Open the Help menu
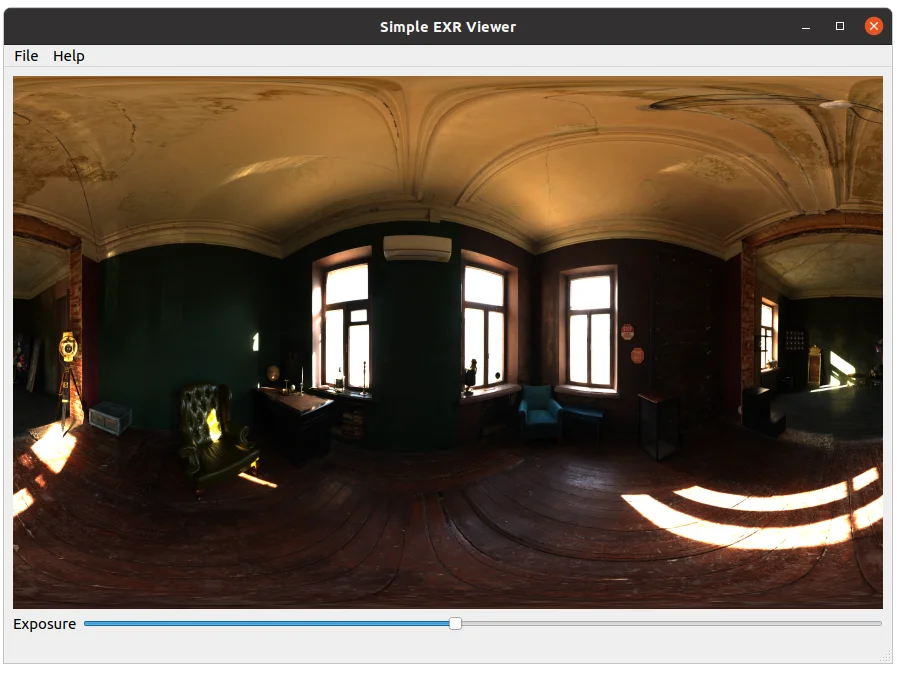This screenshot has width=897, height=673. (69, 56)
